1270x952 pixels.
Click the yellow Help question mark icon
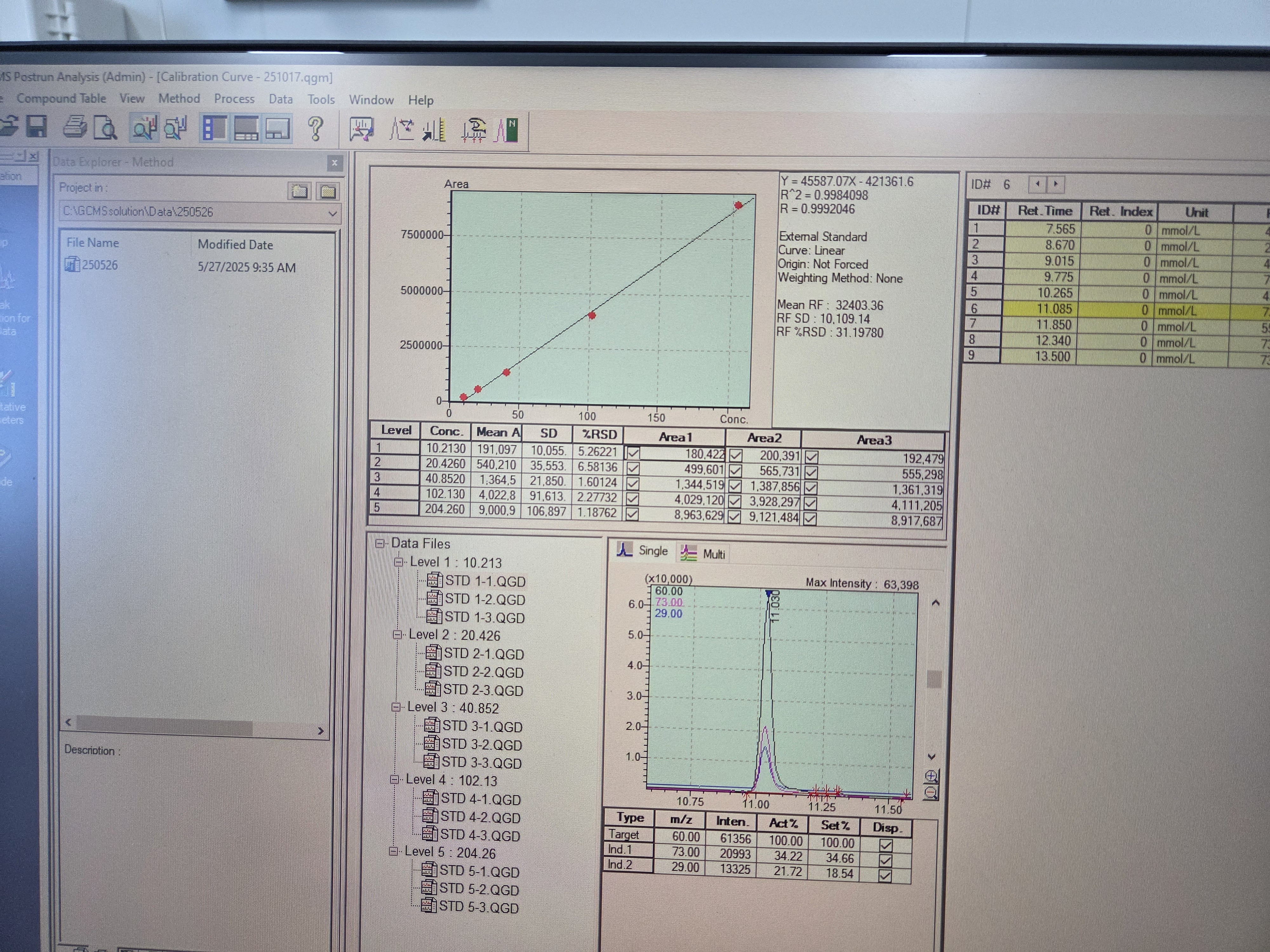(x=315, y=129)
